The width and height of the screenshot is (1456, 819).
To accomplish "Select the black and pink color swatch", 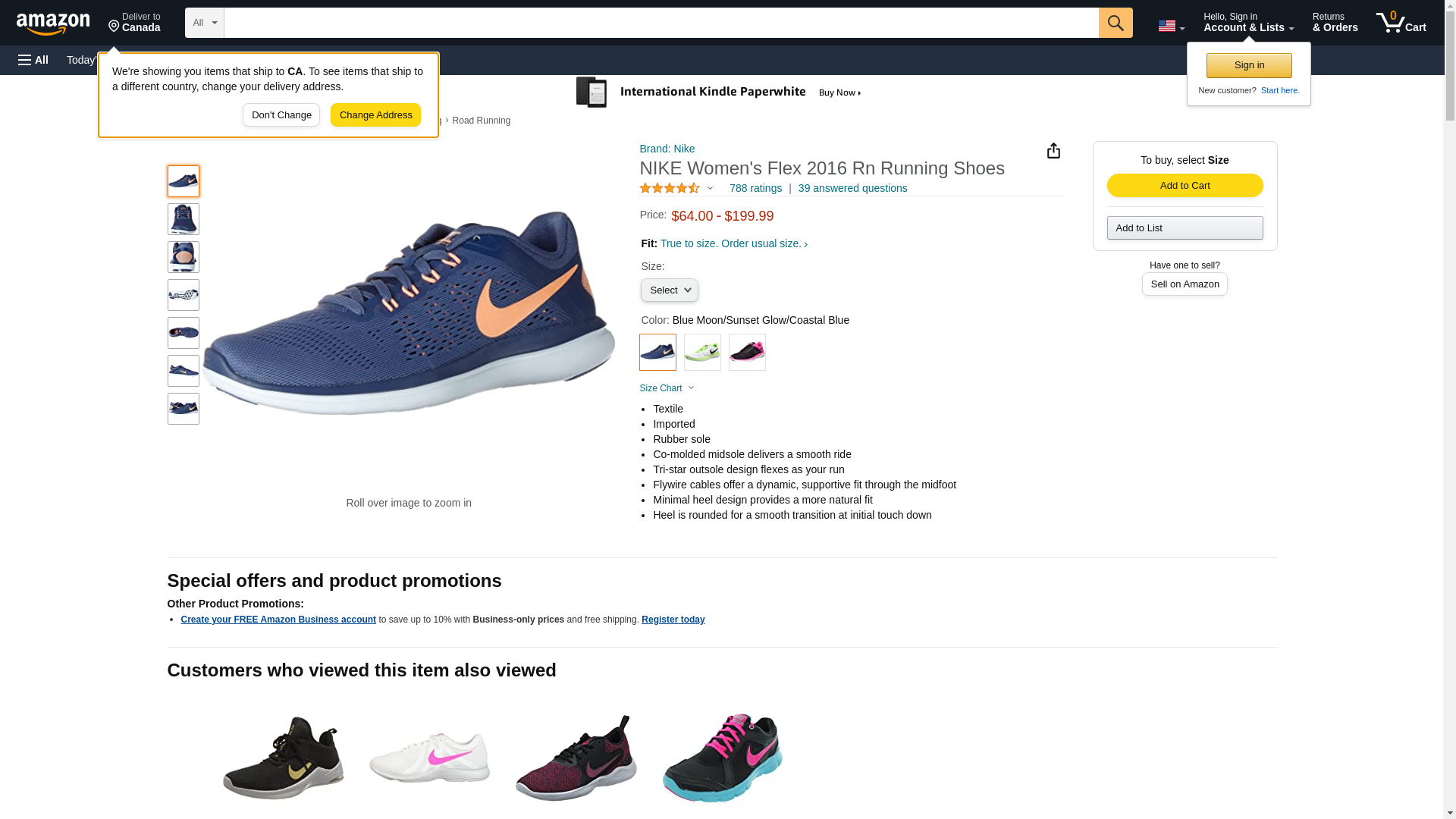I will 747,353.
